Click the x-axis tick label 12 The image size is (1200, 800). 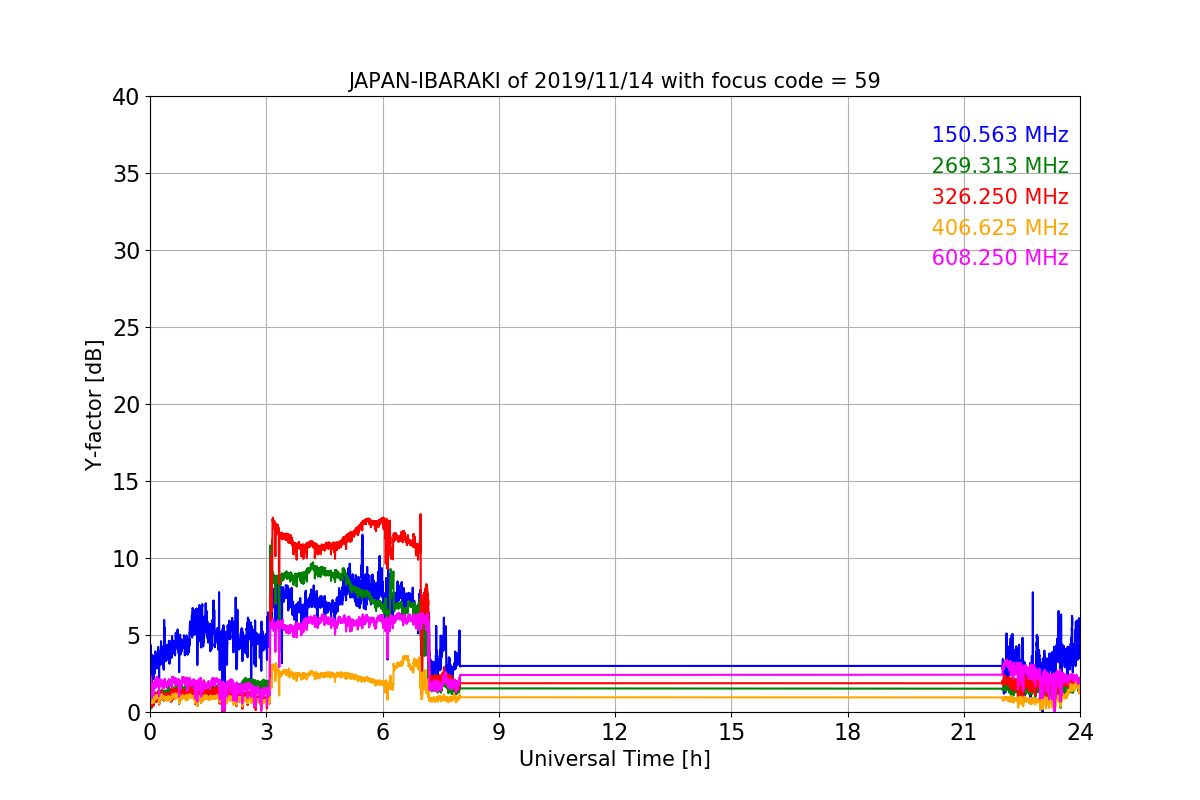coord(615,731)
